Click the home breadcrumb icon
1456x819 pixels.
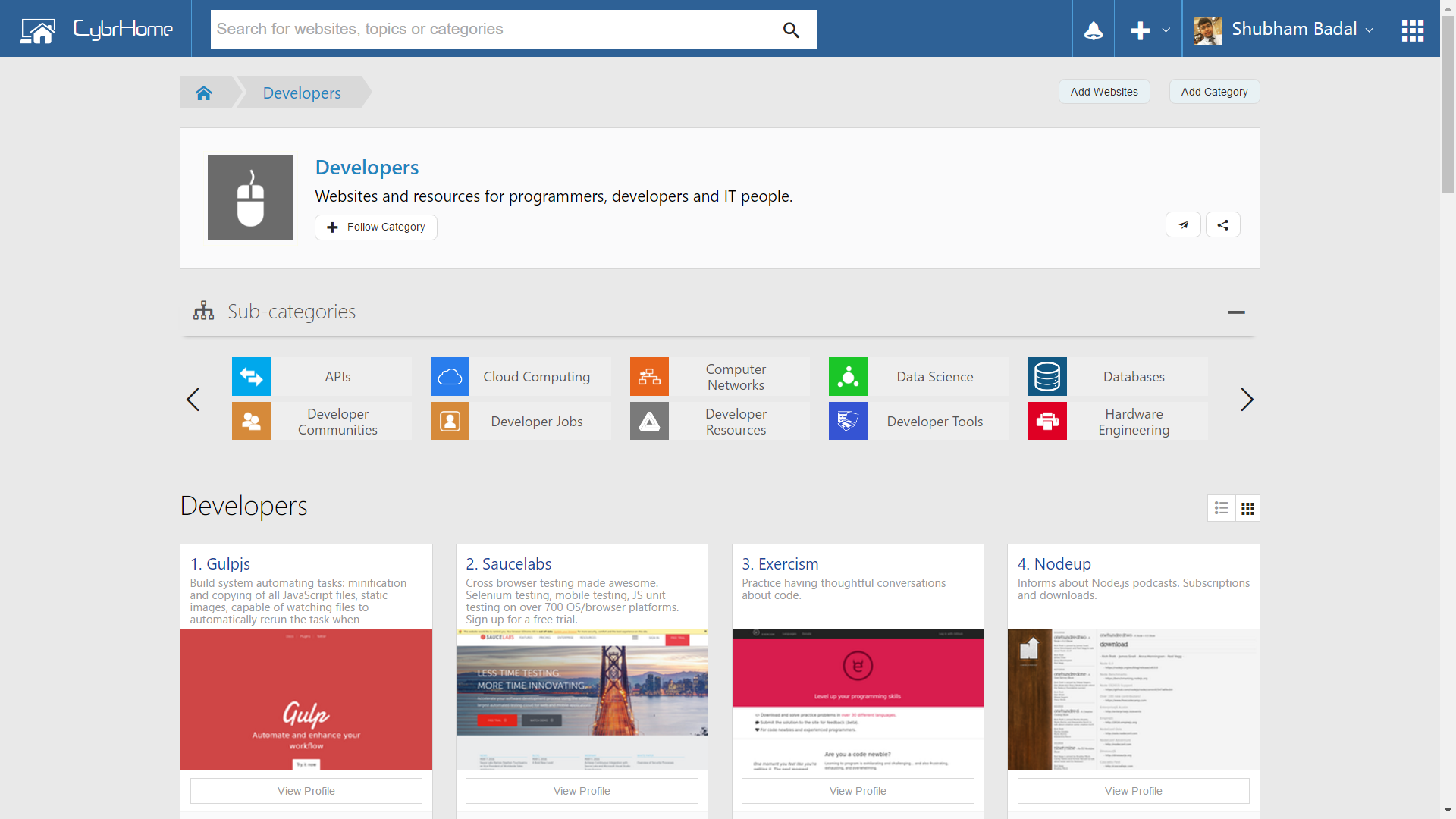(203, 93)
